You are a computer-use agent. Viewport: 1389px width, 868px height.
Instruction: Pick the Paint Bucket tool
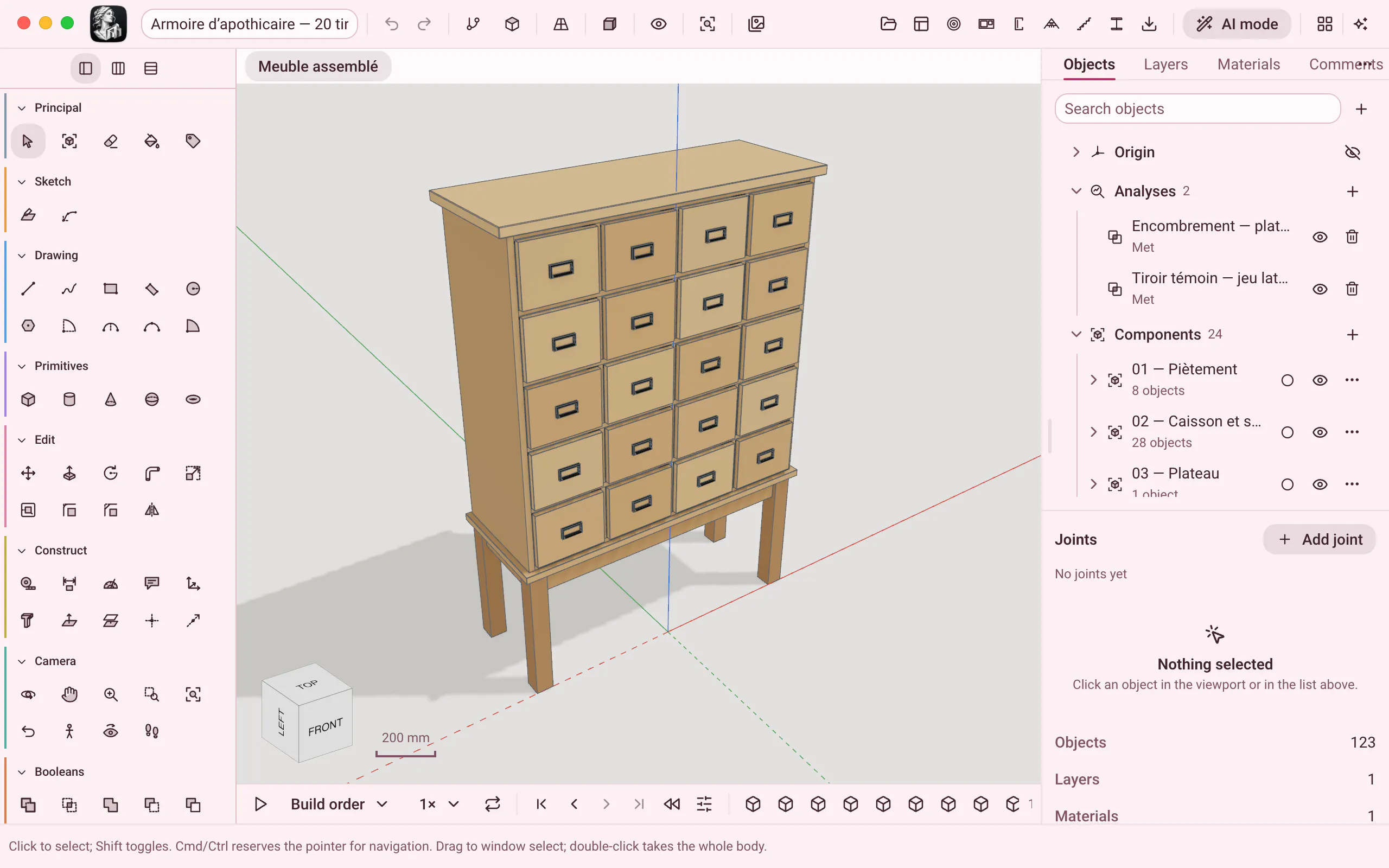coord(151,141)
